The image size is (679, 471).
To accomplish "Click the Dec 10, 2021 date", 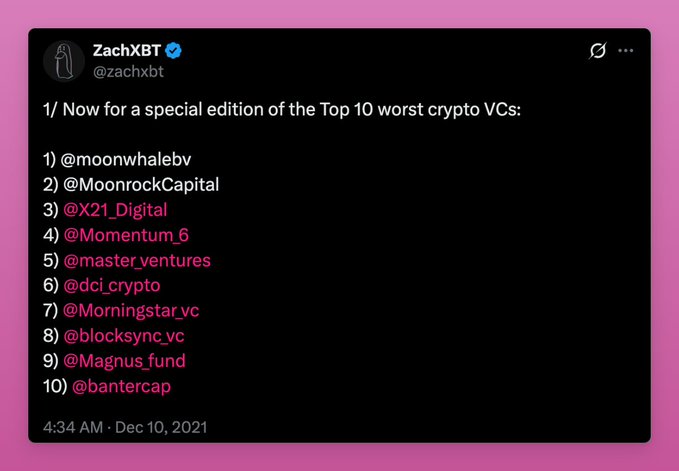I will (x=161, y=427).
